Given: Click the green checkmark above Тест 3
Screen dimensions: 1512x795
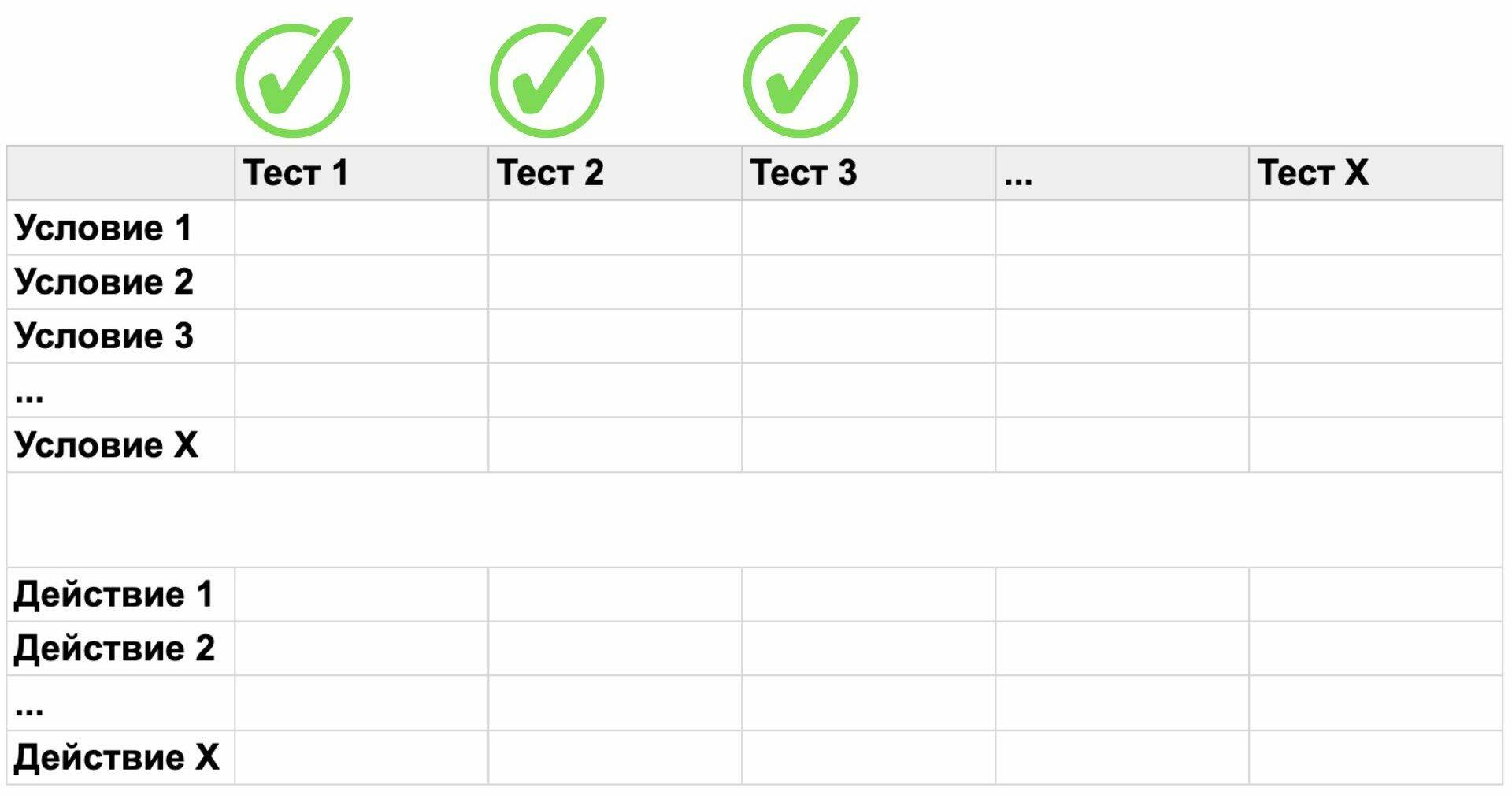Looking at the screenshot, I should tap(801, 80).
